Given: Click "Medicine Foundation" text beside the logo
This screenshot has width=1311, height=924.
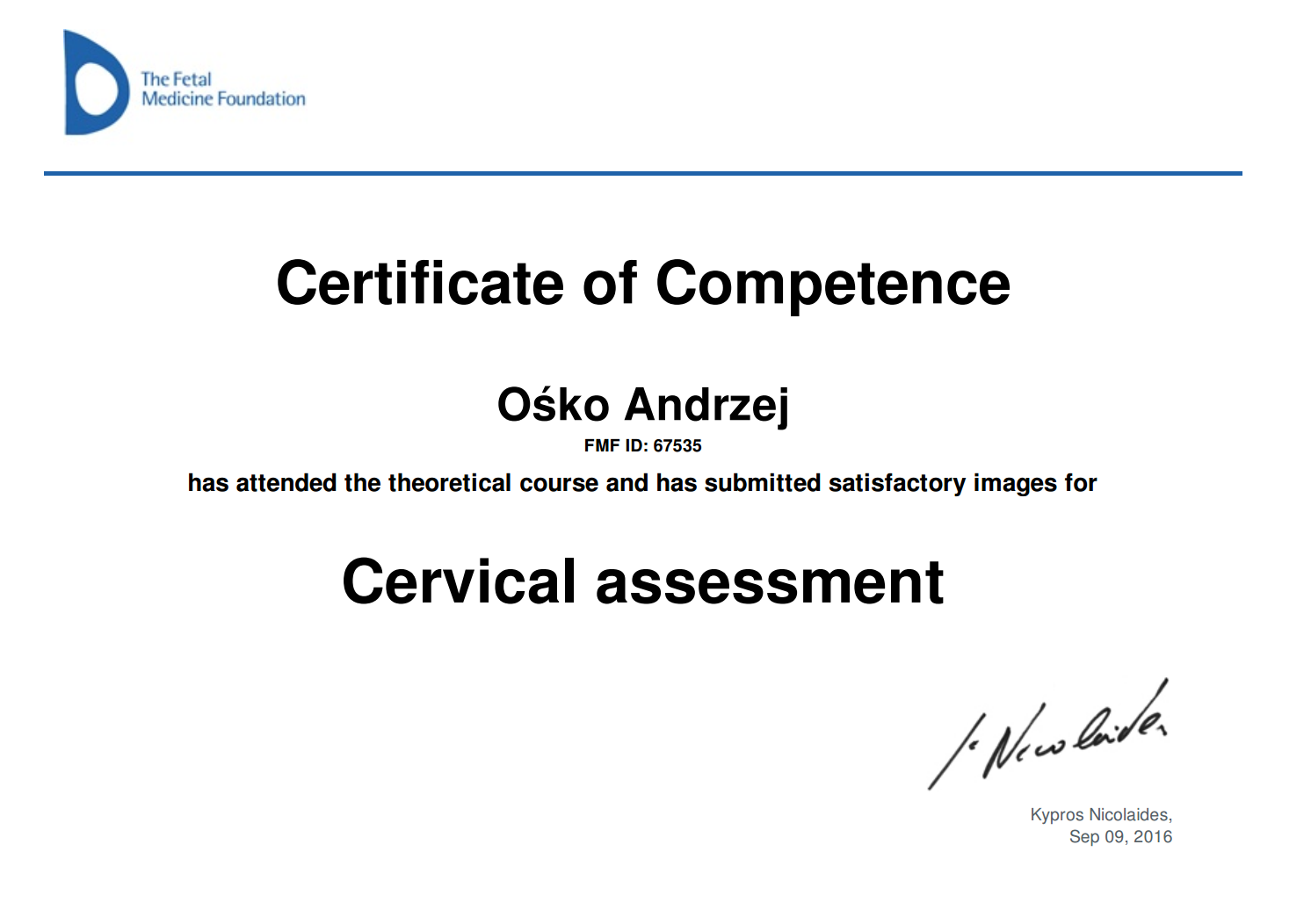Looking at the screenshot, I should click(223, 99).
